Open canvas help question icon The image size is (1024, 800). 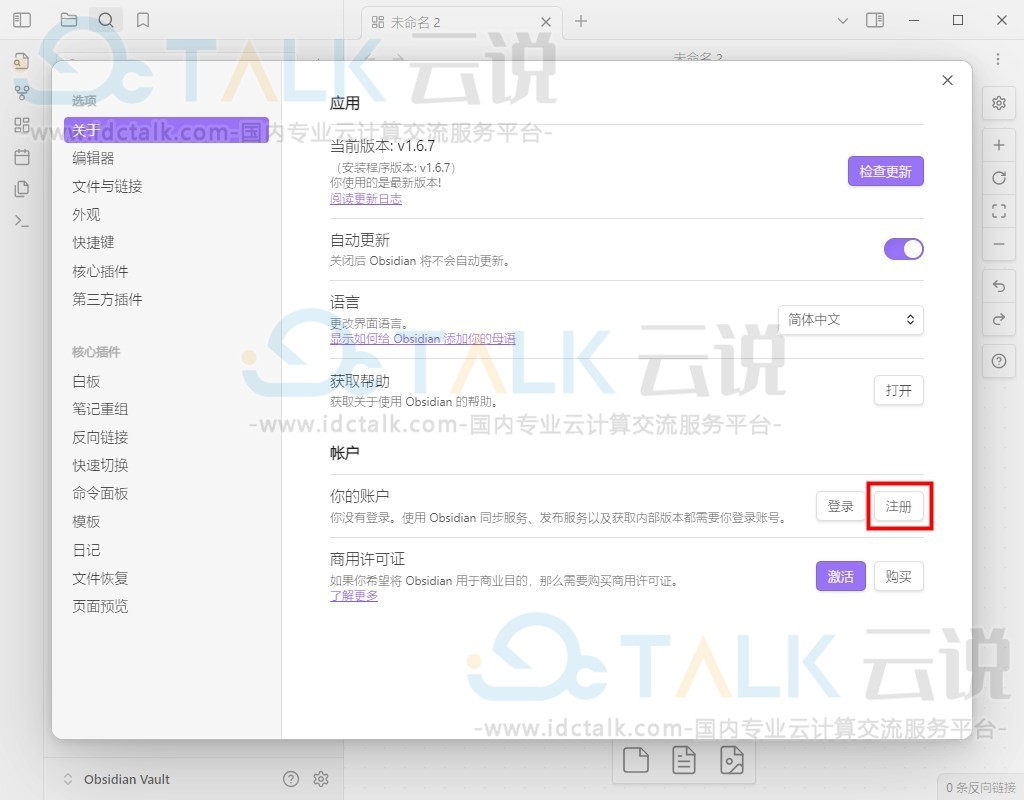click(x=999, y=361)
